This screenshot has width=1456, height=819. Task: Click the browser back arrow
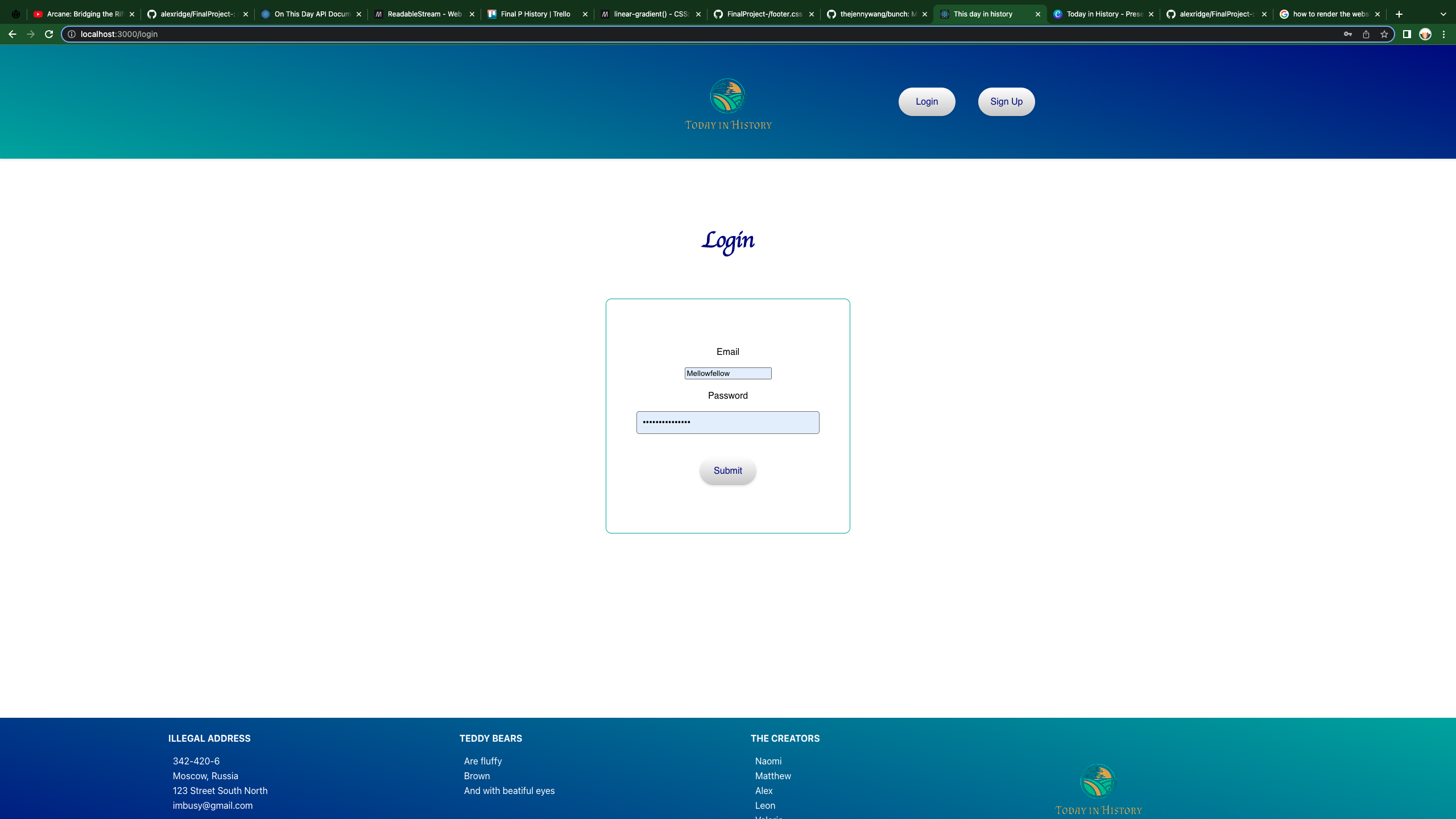[13, 34]
